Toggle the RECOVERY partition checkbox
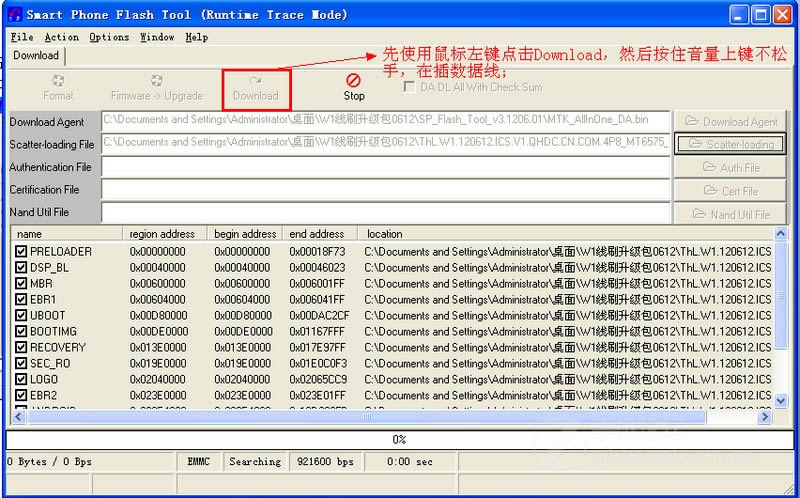Image resolution: width=800 pixels, height=498 pixels. tap(21, 348)
